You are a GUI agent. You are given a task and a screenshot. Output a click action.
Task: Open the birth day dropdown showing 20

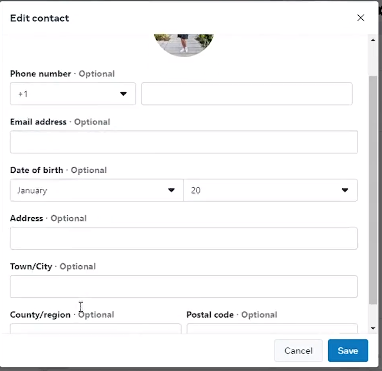[270, 190]
